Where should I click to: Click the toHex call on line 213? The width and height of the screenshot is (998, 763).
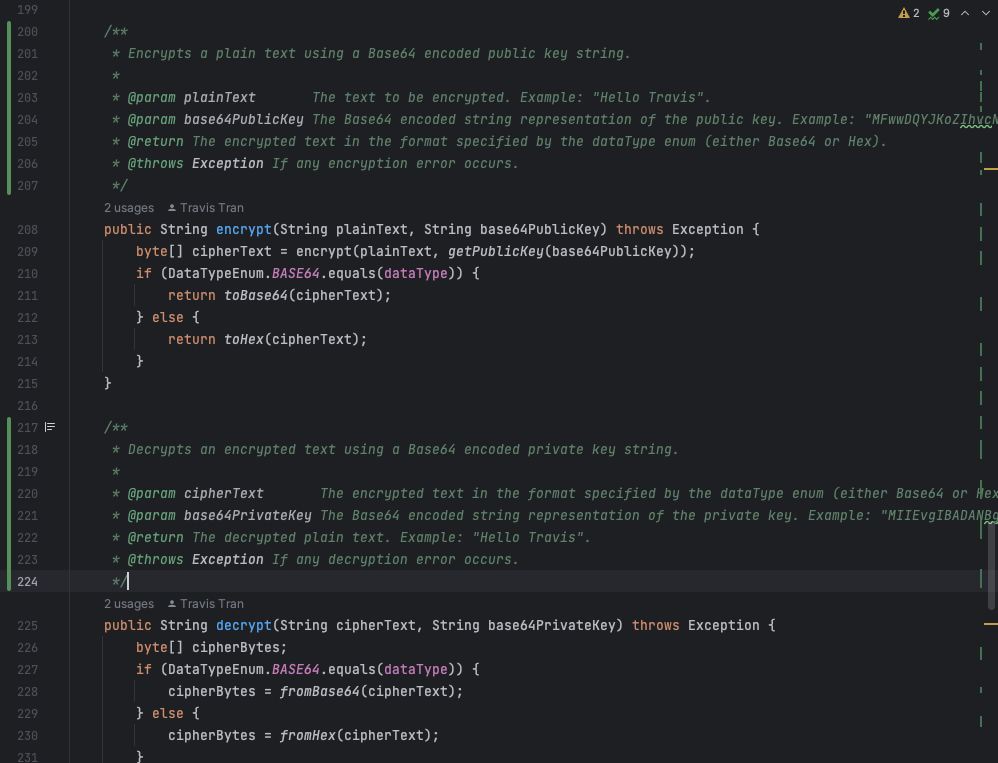pyautogui.click(x=247, y=339)
